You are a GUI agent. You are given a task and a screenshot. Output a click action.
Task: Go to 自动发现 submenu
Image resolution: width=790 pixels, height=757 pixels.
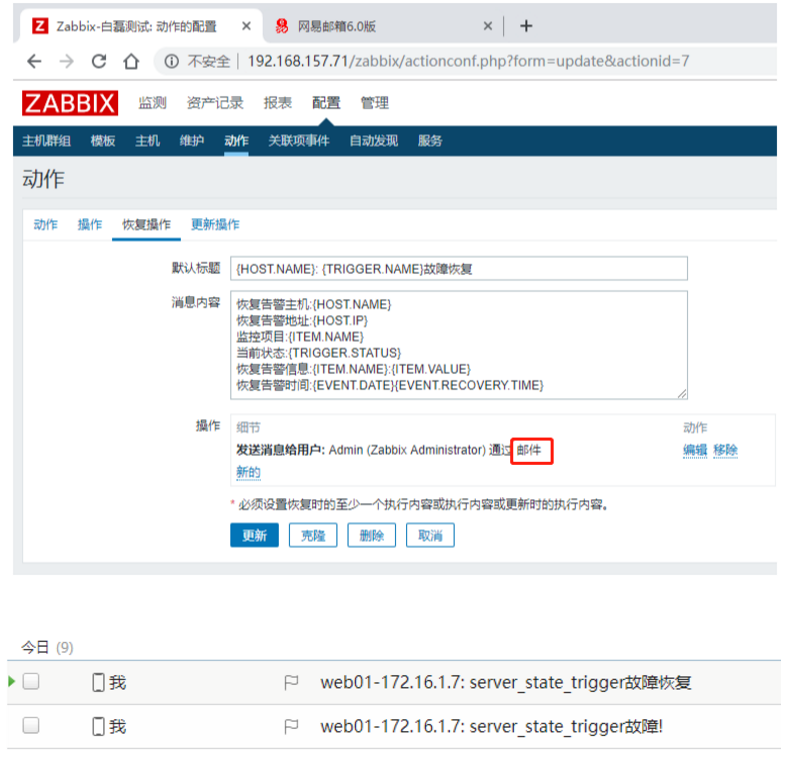click(x=374, y=141)
